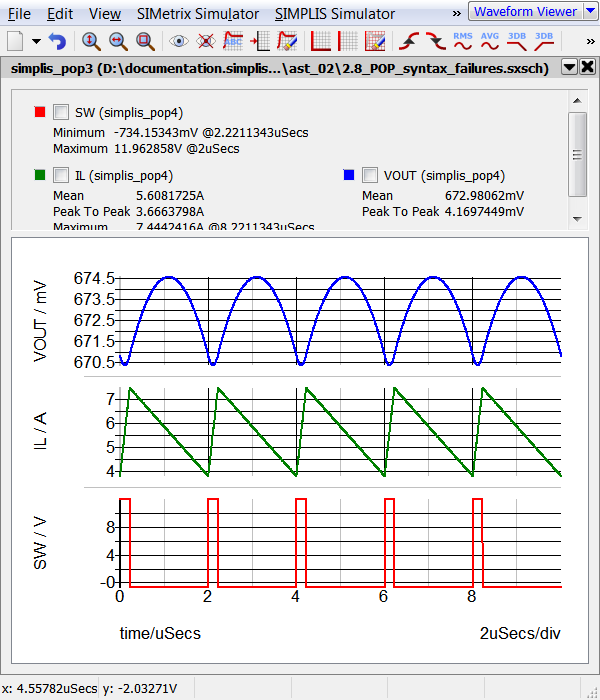Click the show curves eye icon

pos(179,41)
